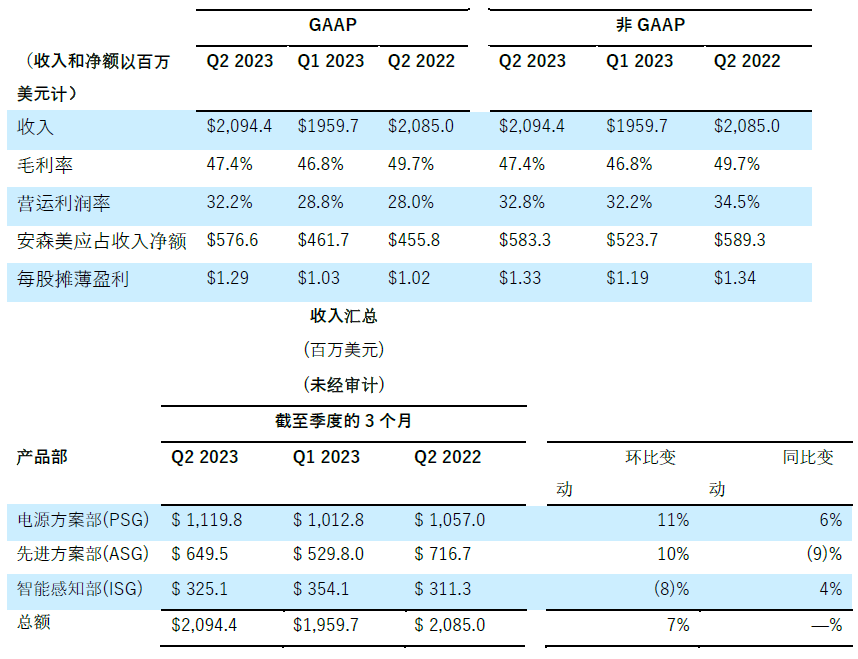Select the '$583.3' net income cell

pos(525,240)
